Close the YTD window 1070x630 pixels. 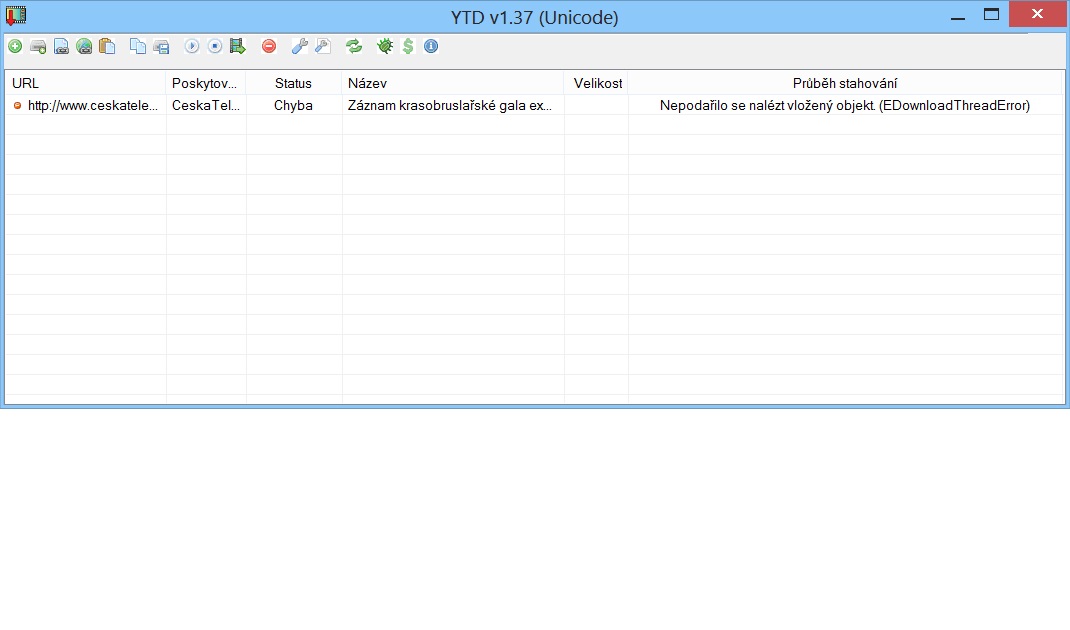click(x=1037, y=14)
